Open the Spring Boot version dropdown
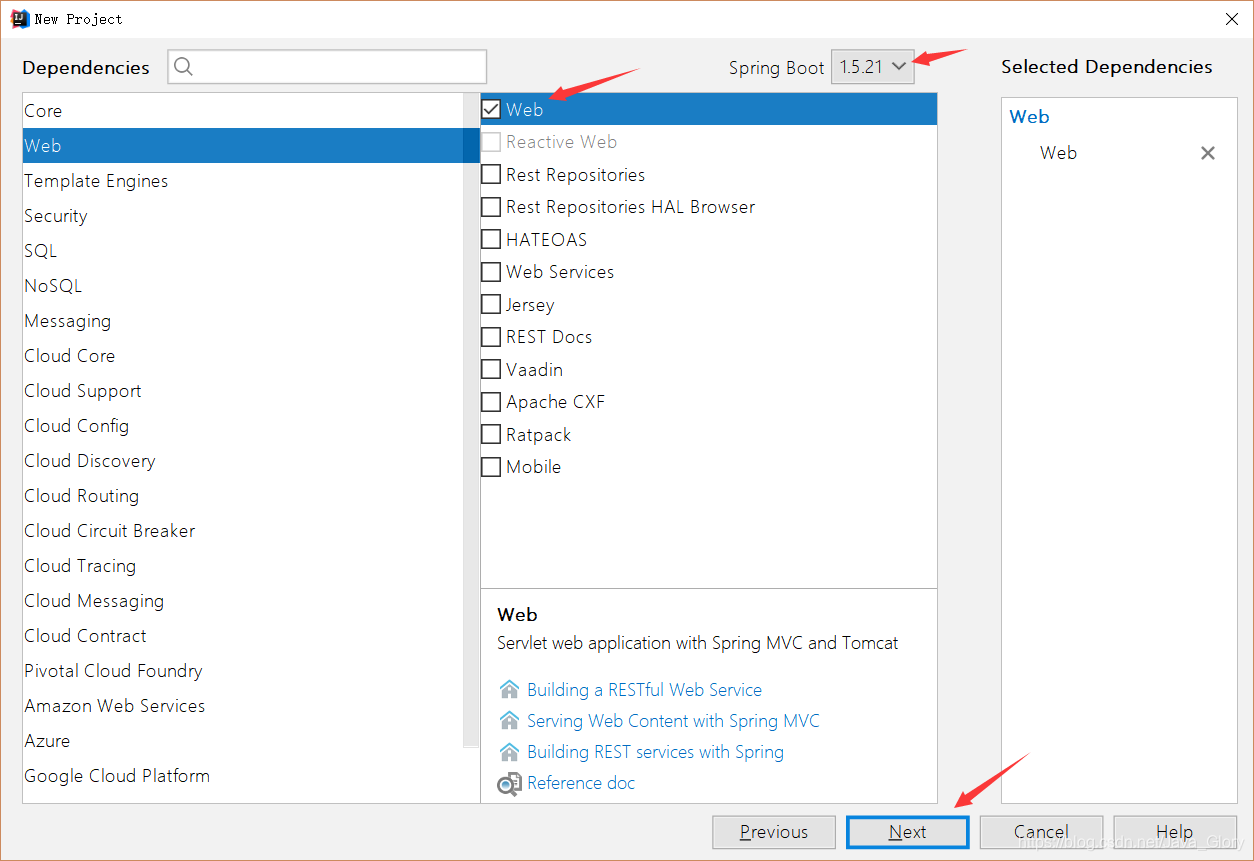The width and height of the screenshot is (1254, 861). point(873,67)
